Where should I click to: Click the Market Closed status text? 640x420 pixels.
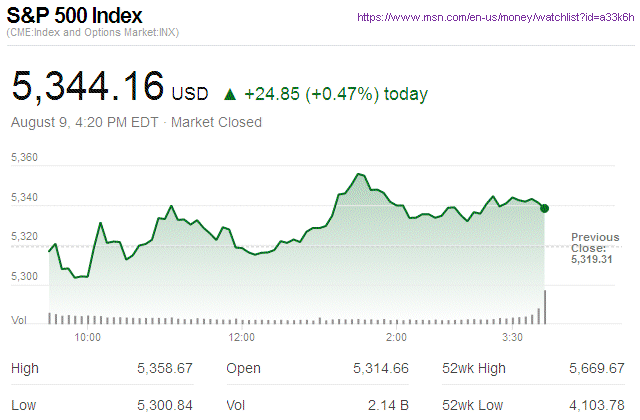click(217, 122)
